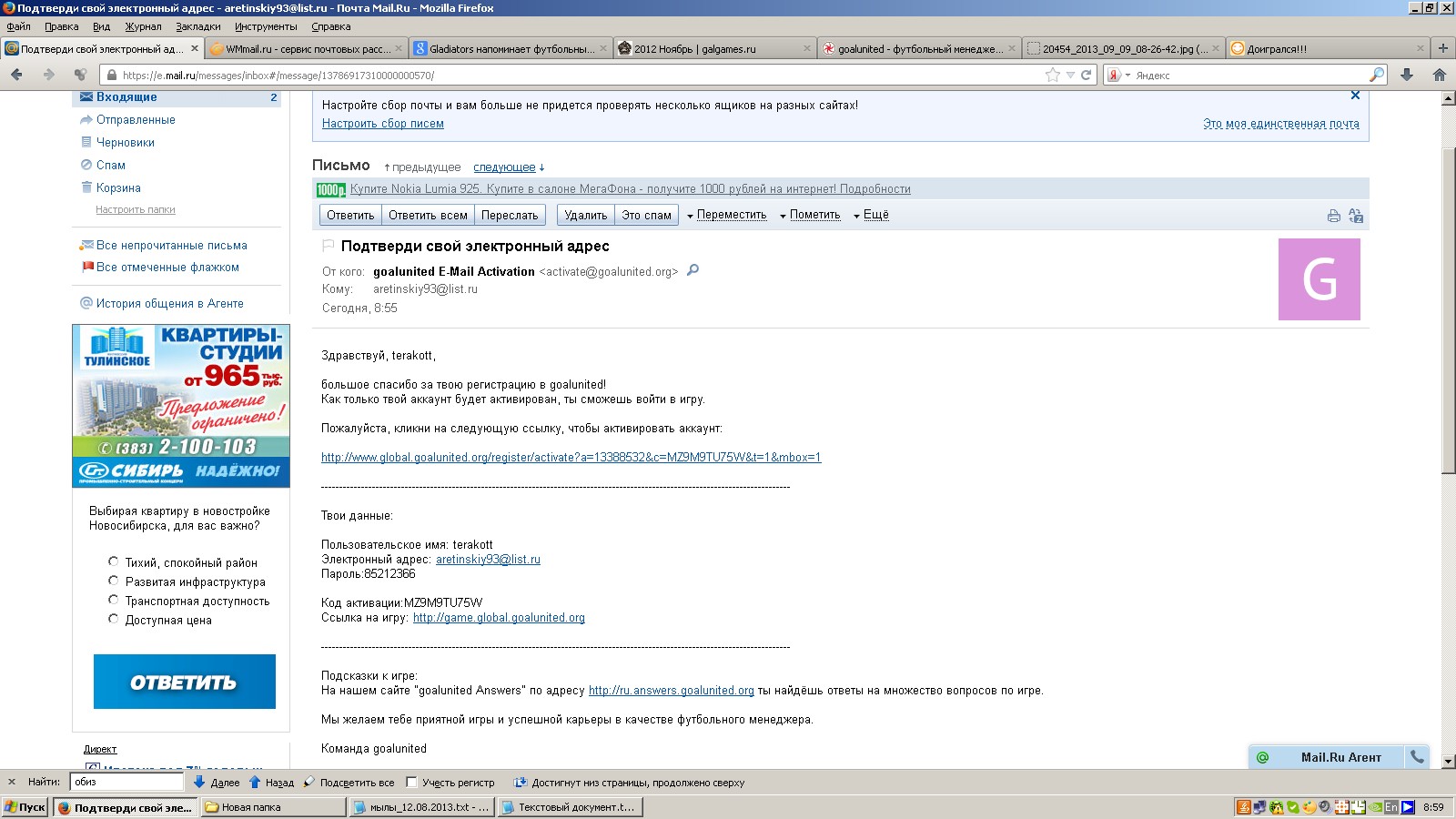Click in the Найти search field
Screen dimensions: 1456x819
click(126, 782)
